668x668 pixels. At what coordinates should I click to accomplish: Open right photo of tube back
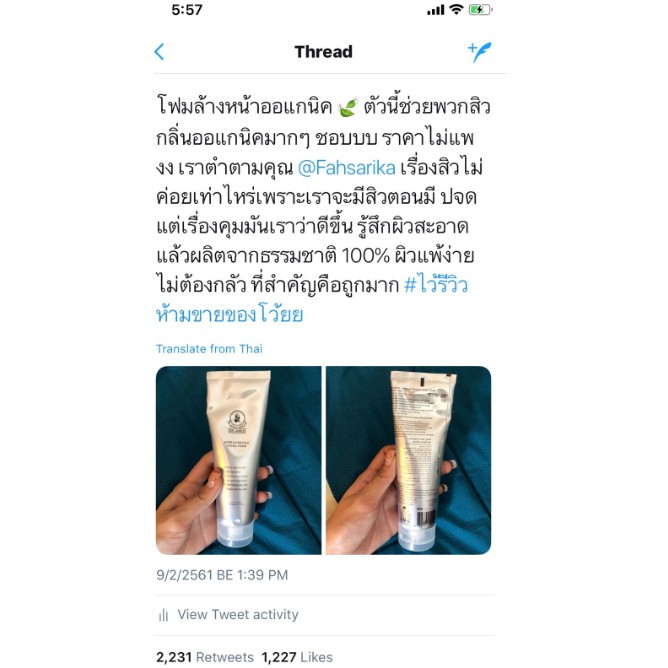coord(409,460)
